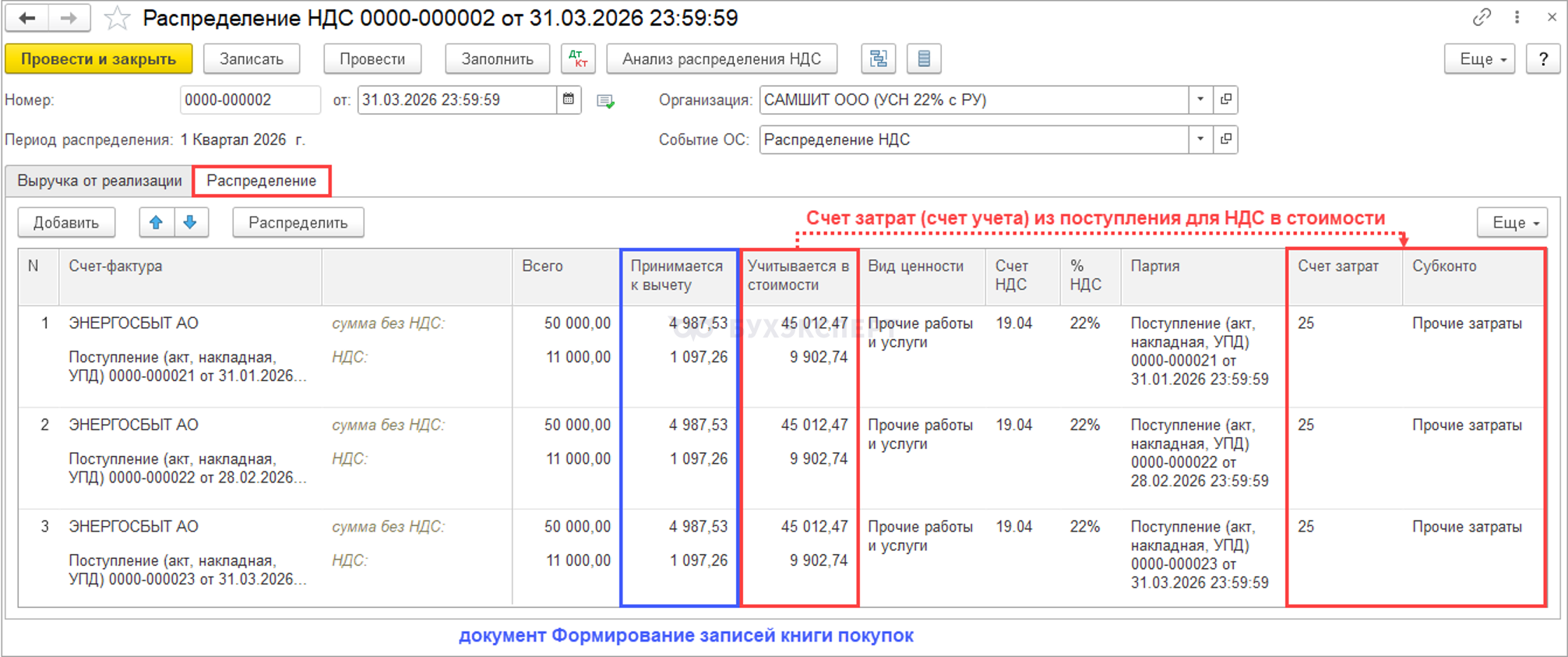Show Дт/Кт postings of the document

point(578,58)
